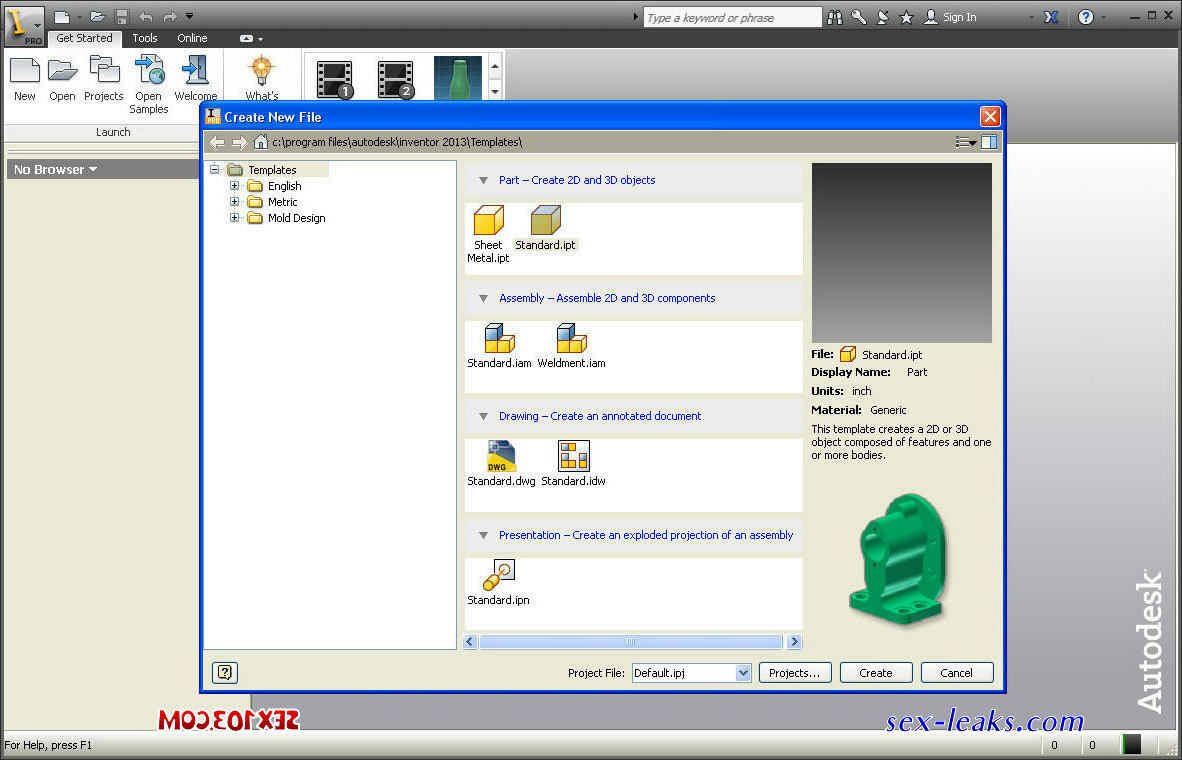Collapse the Drawing section

pyautogui.click(x=484, y=416)
